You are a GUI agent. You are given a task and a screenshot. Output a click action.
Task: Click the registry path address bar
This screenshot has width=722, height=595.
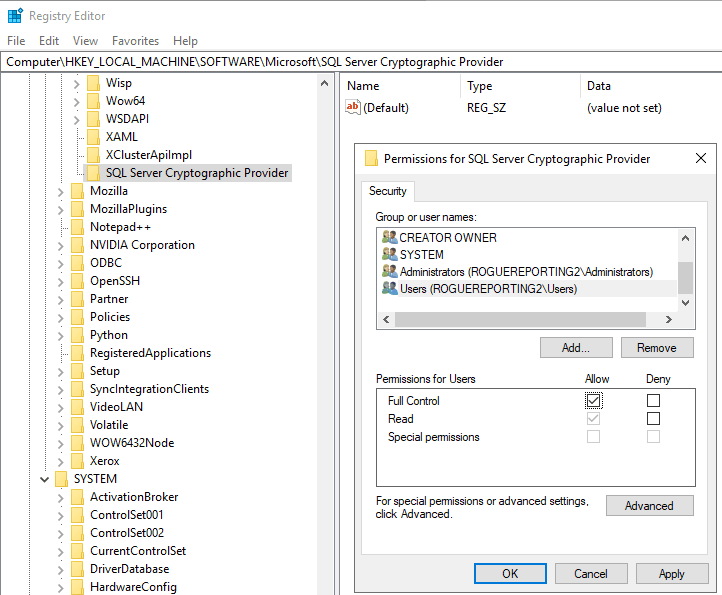pos(361,62)
